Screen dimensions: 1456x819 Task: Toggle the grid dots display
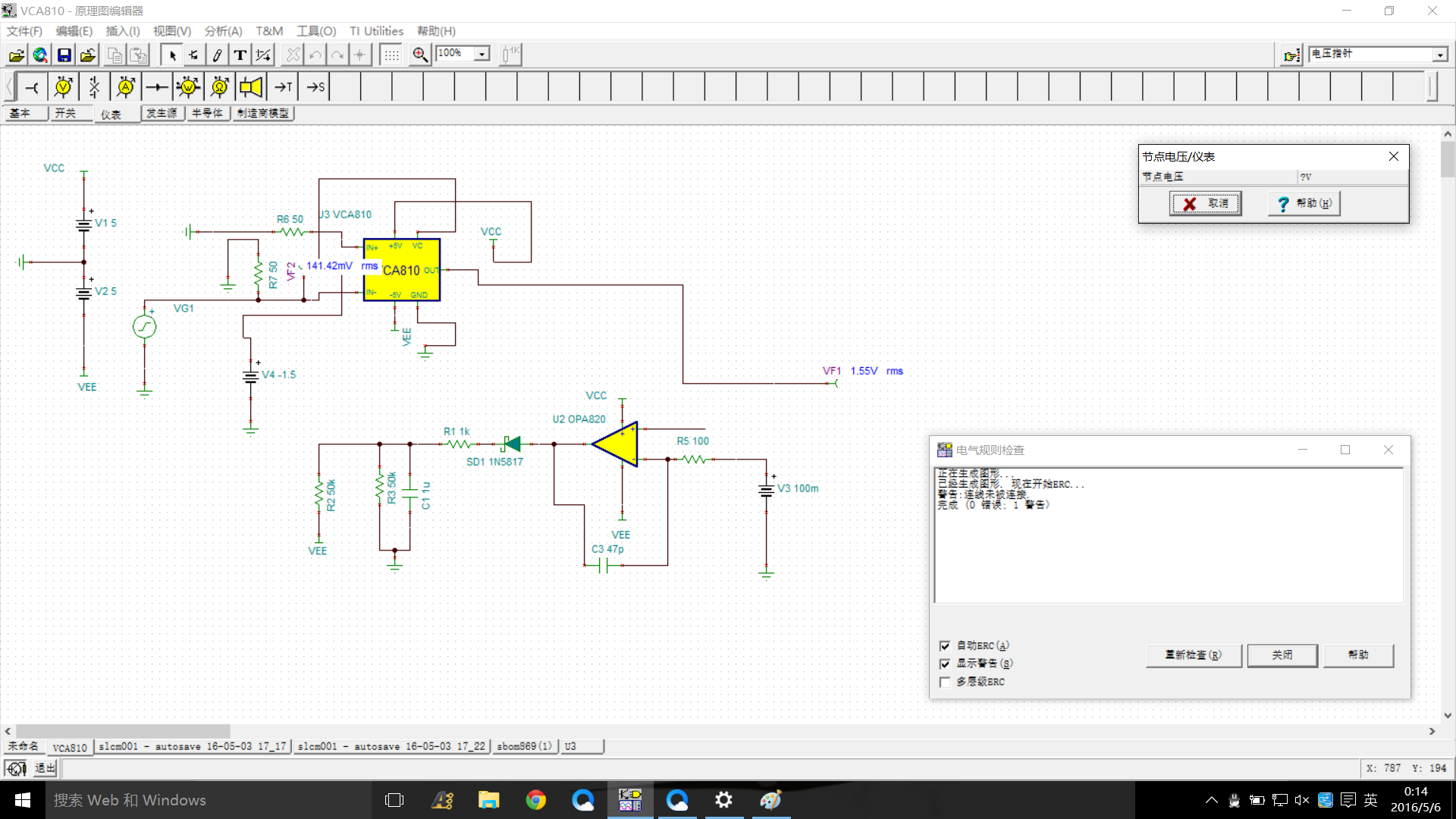point(391,55)
